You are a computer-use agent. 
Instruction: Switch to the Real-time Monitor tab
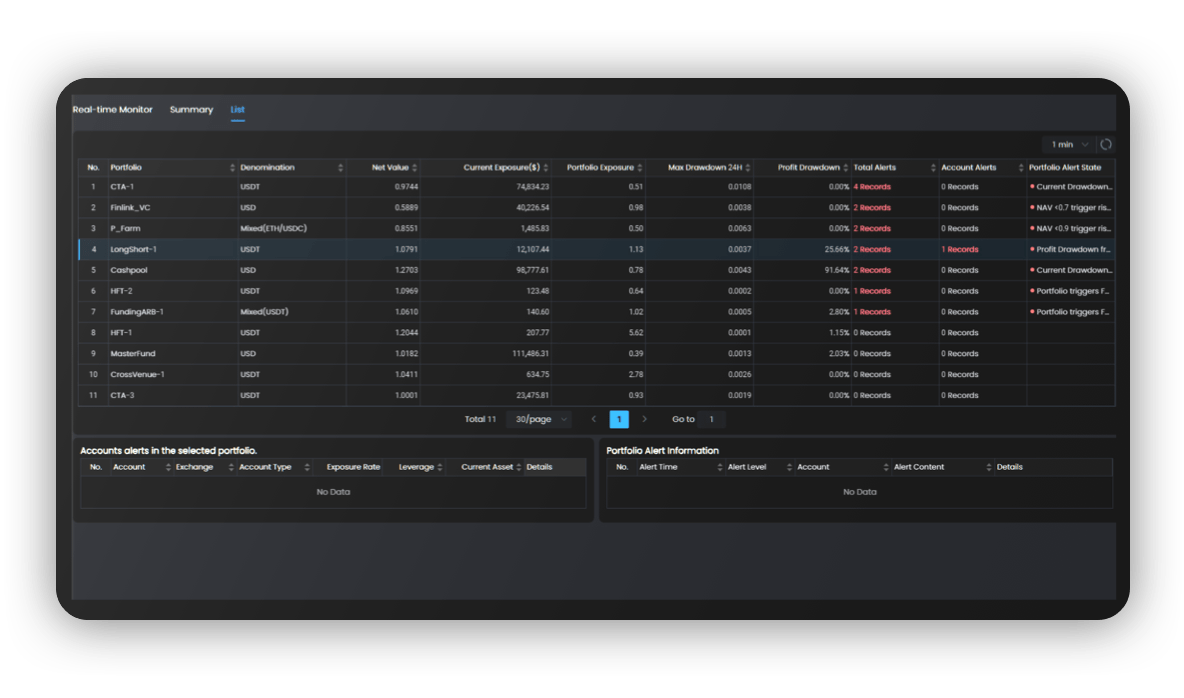click(x=111, y=110)
